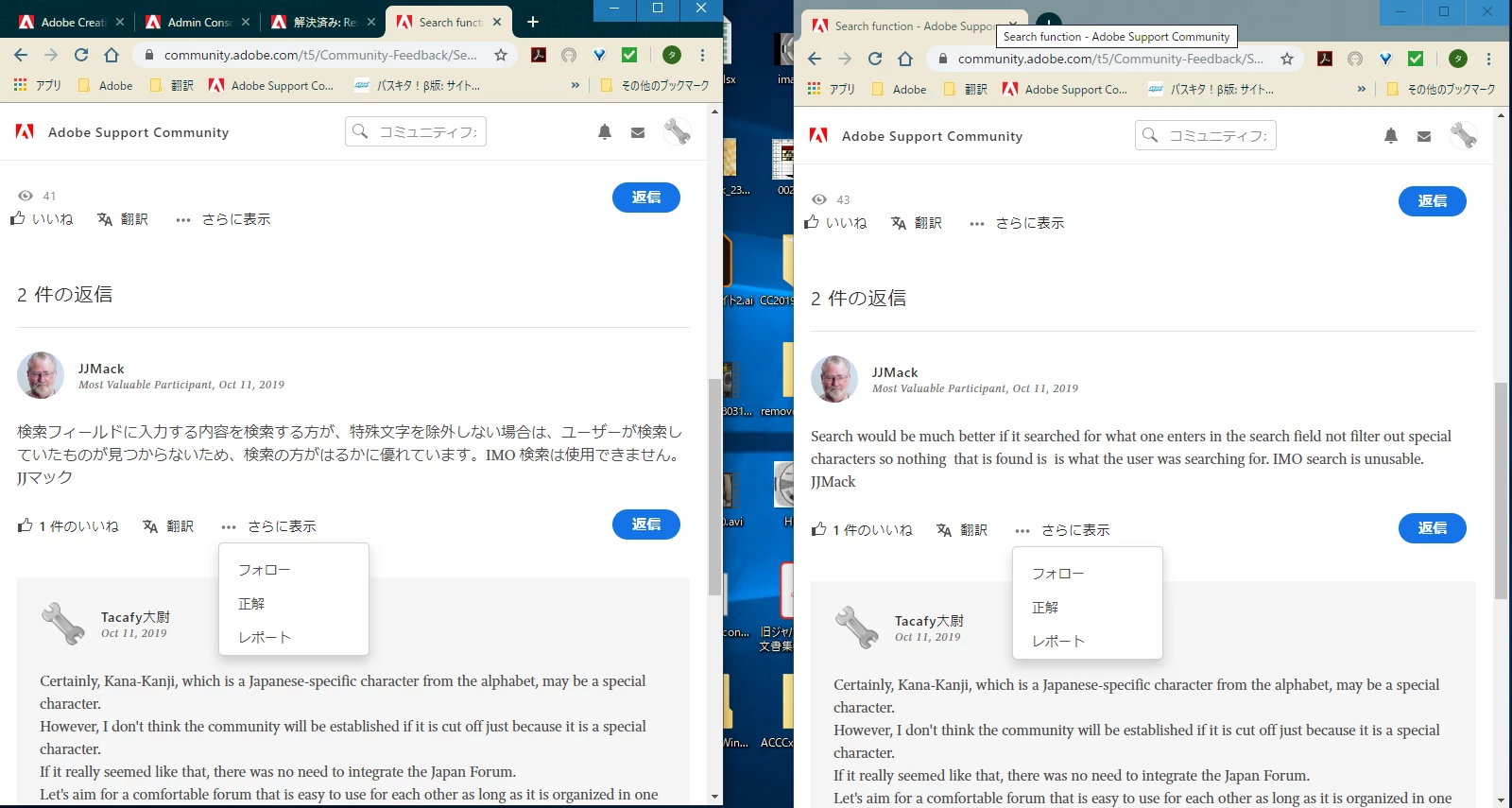This screenshot has width=1512, height=808.
Task: Reload the page in right browser window
Action: click(875, 59)
